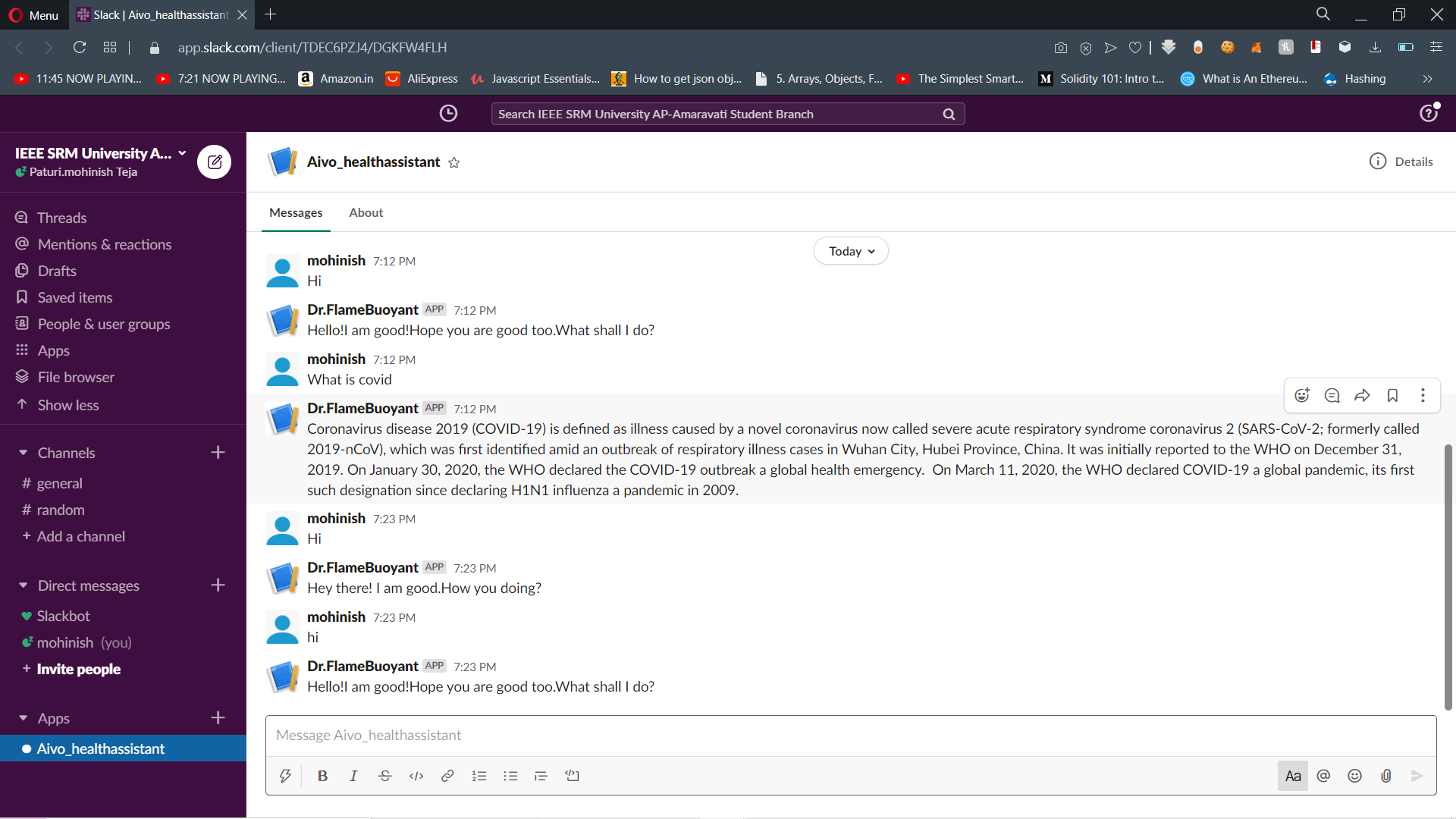Star the Aivo_healthassistant conversation
Image resolution: width=1456 pixels, height=819 pixels.
coord(454,162)
